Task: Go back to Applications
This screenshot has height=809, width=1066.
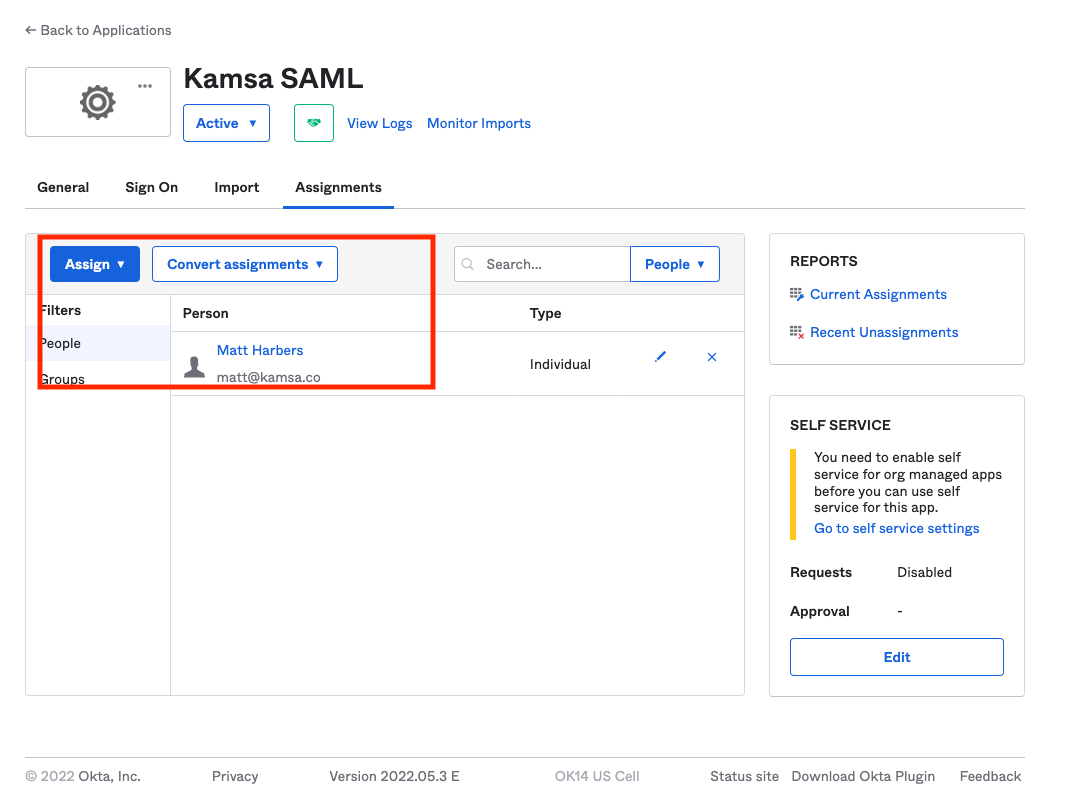Action: click(x=98, y=30)
